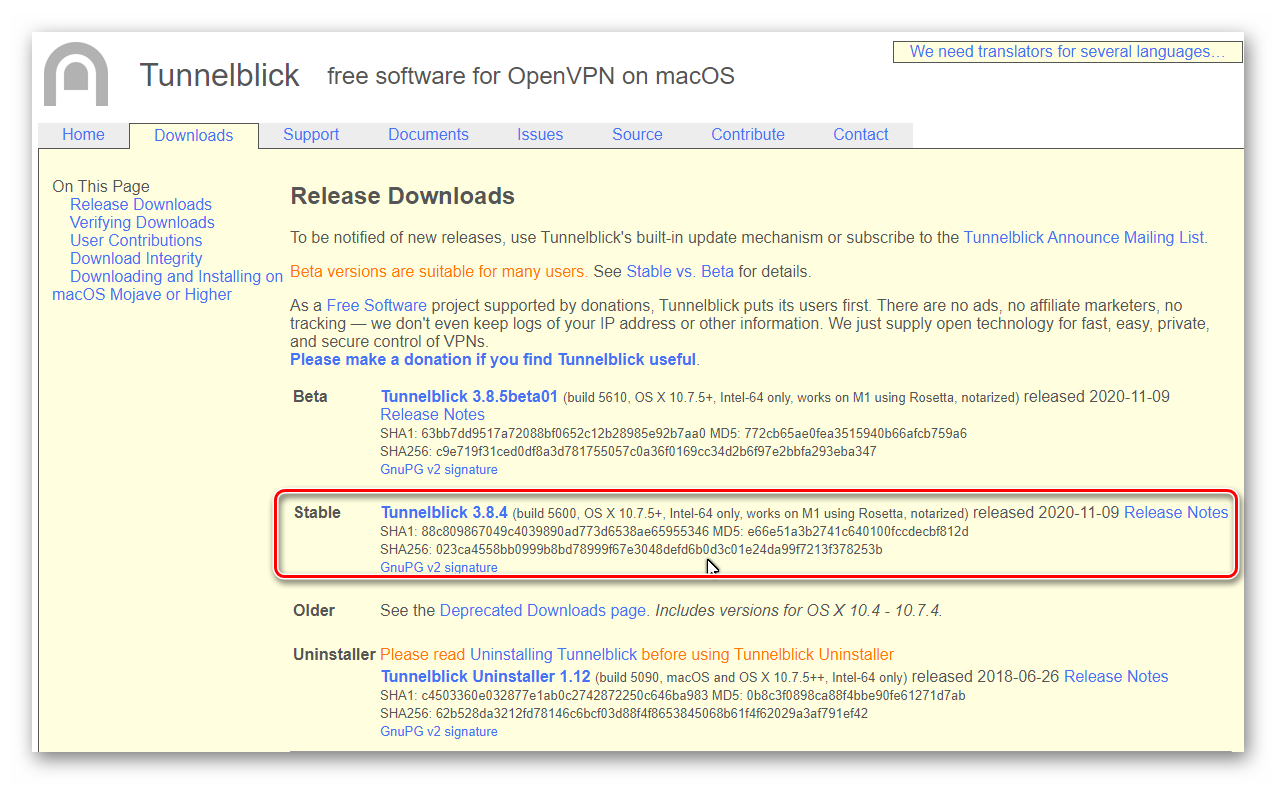Download Tunnelblick 3.8.5beta01

click(469, 397)
